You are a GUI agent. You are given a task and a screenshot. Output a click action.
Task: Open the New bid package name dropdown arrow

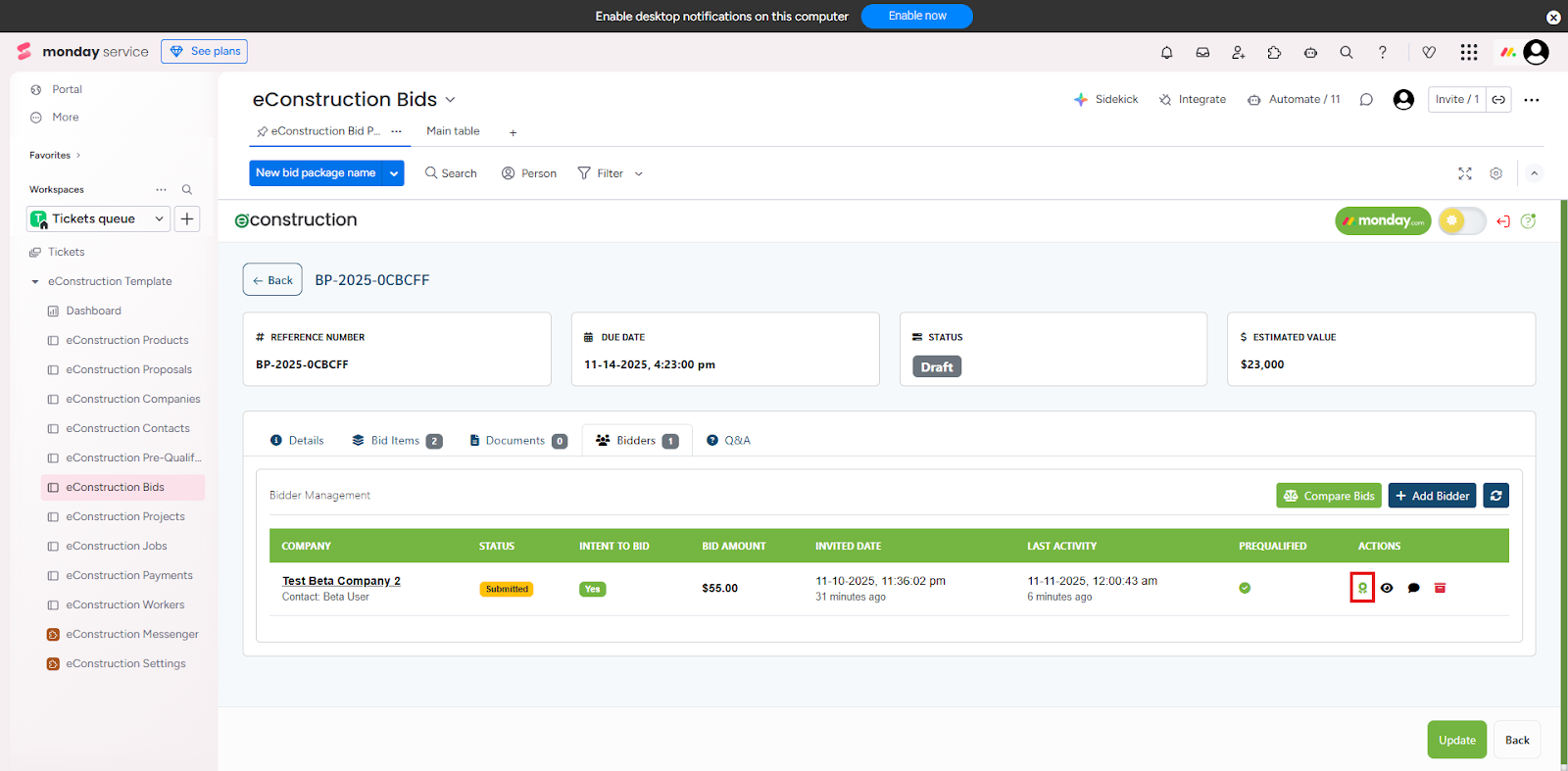pyautogui.click(x=394, y=173)
